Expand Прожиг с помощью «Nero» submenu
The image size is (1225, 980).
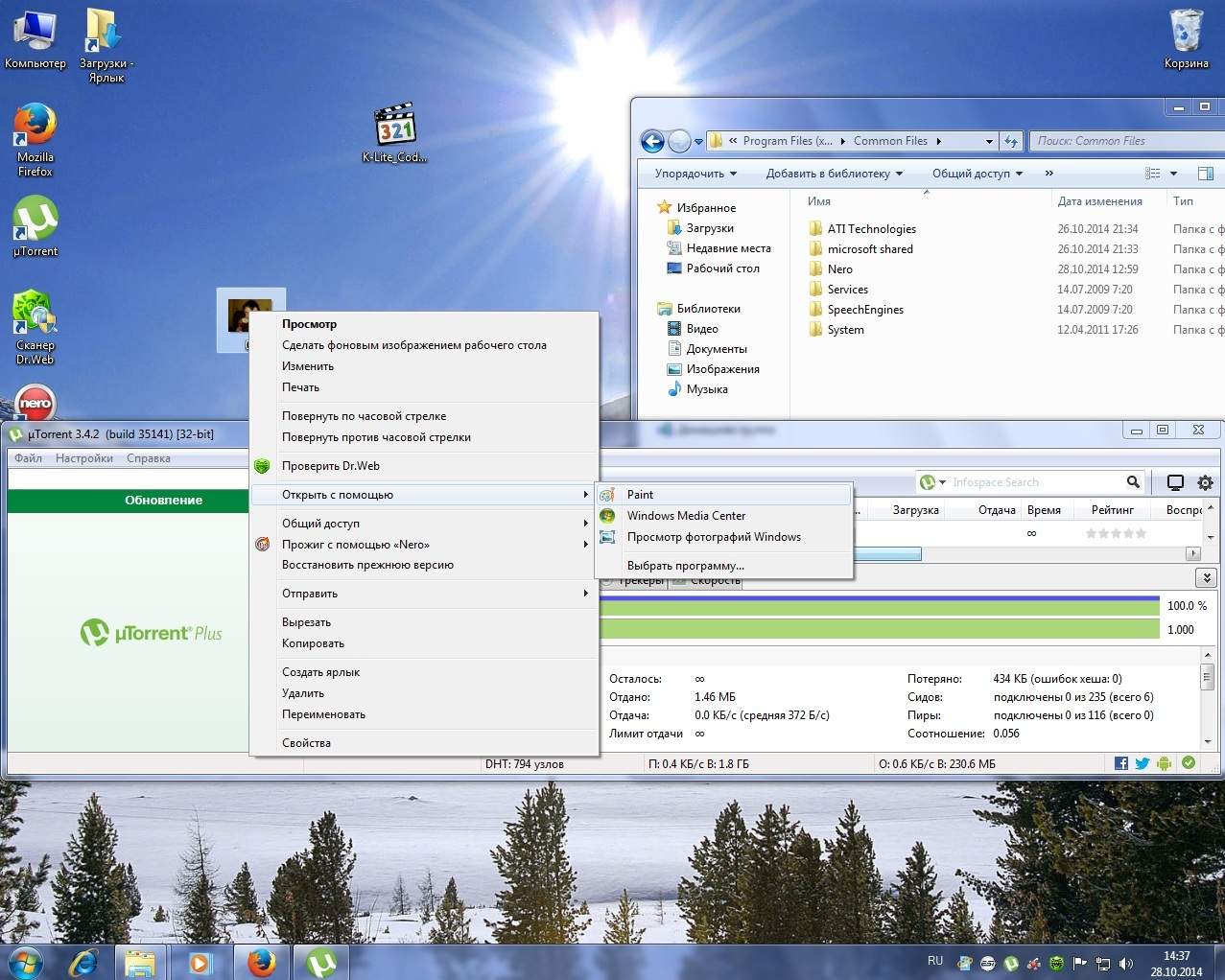point(424,545)
